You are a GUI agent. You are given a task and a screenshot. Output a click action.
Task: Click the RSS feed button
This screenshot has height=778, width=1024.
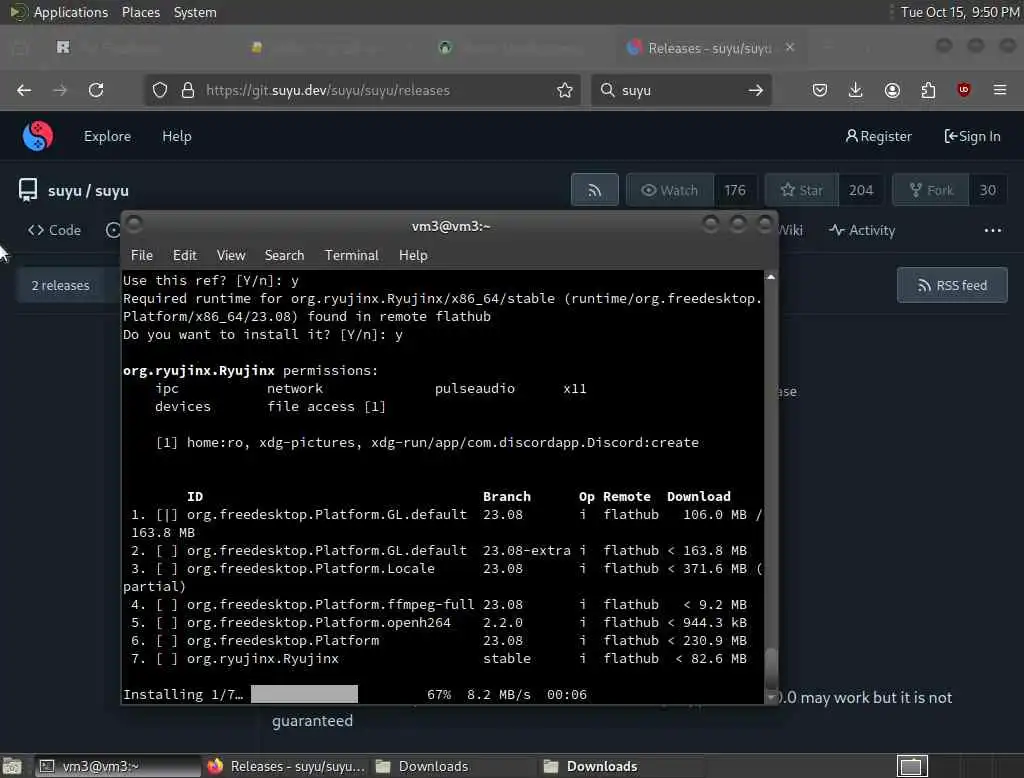tap(952, 285)
